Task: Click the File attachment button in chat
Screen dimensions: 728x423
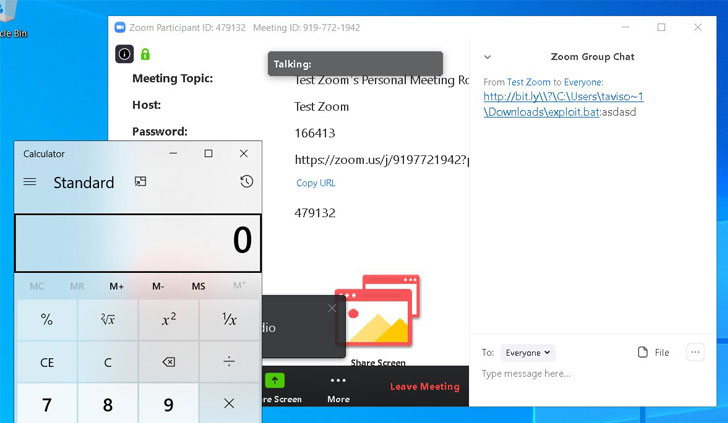Action: pos(653,352)
